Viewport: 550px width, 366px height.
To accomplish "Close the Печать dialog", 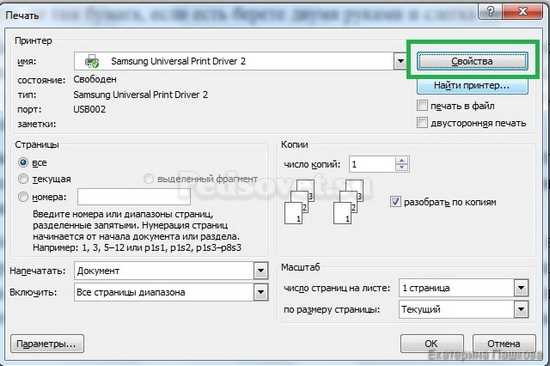I will click(523, 12).
